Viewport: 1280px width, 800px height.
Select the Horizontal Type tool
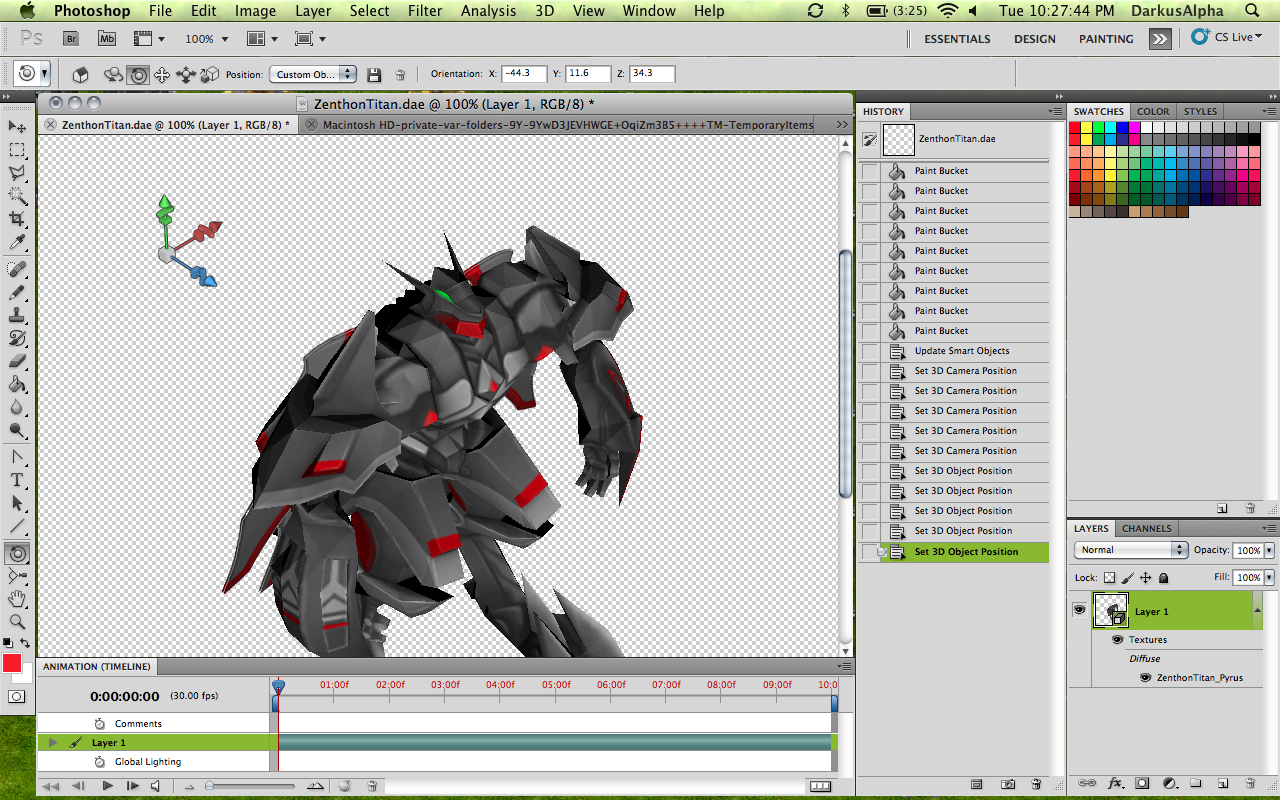pyautogui.click(x=17, y=480)
